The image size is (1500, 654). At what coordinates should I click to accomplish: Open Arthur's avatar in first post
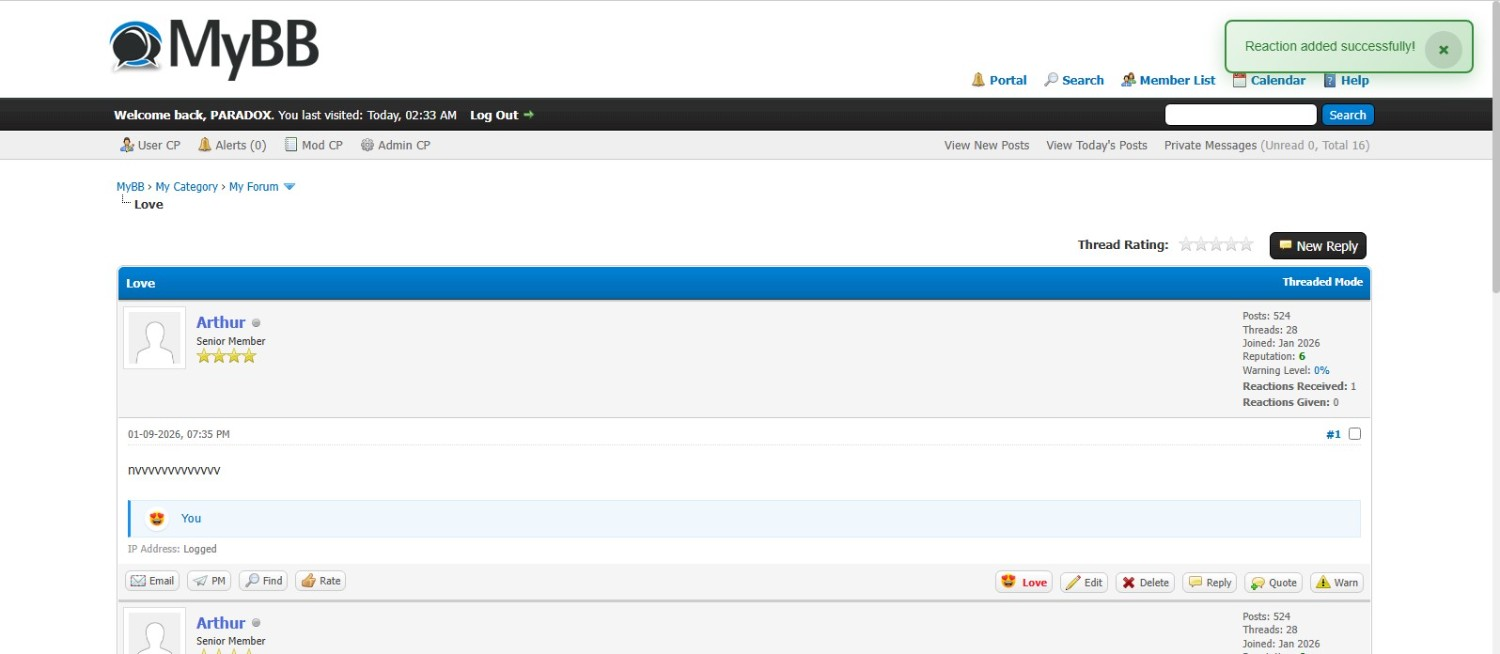tap(154, 338)
